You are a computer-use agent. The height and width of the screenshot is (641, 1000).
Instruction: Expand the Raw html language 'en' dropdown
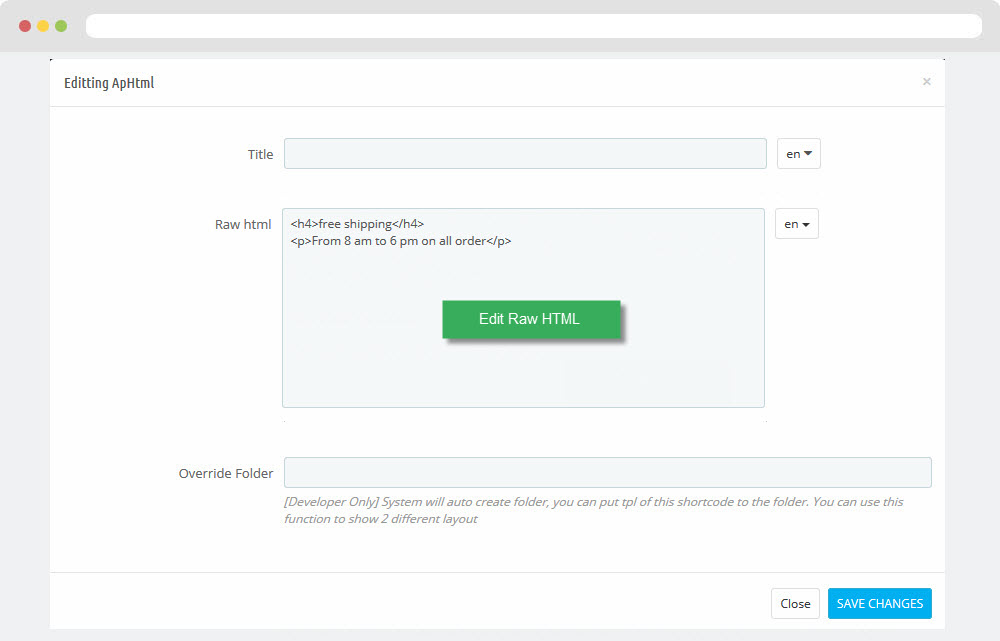[x=796, y=224]
